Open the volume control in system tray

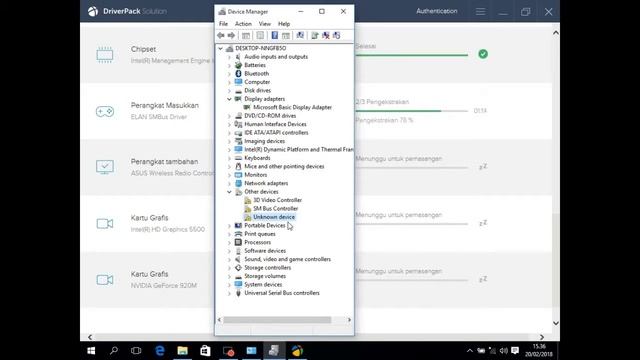[504, 351]
